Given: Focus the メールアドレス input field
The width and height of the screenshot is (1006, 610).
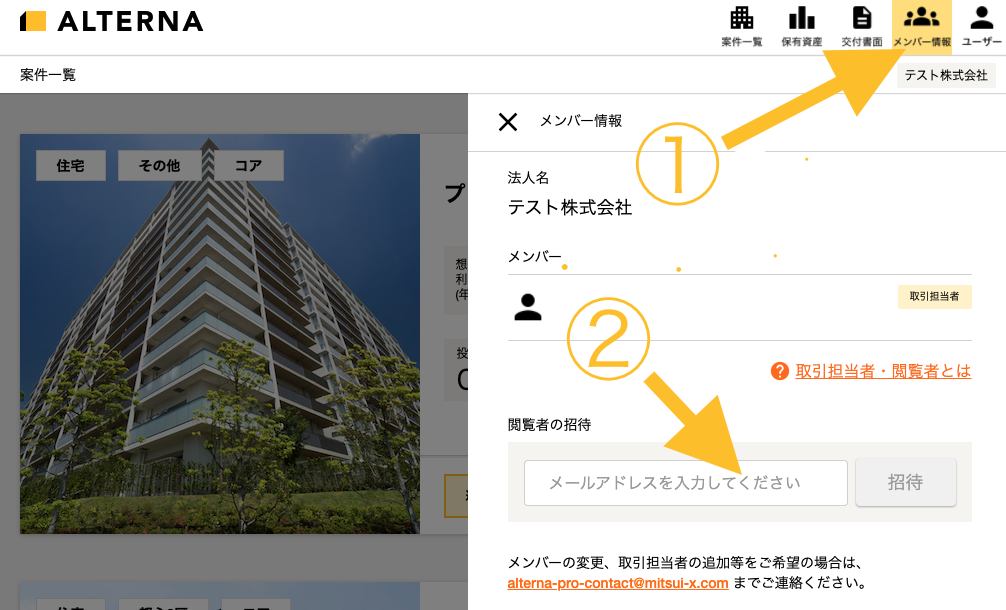Looking at the screenshot, I should tap(685, 482).
